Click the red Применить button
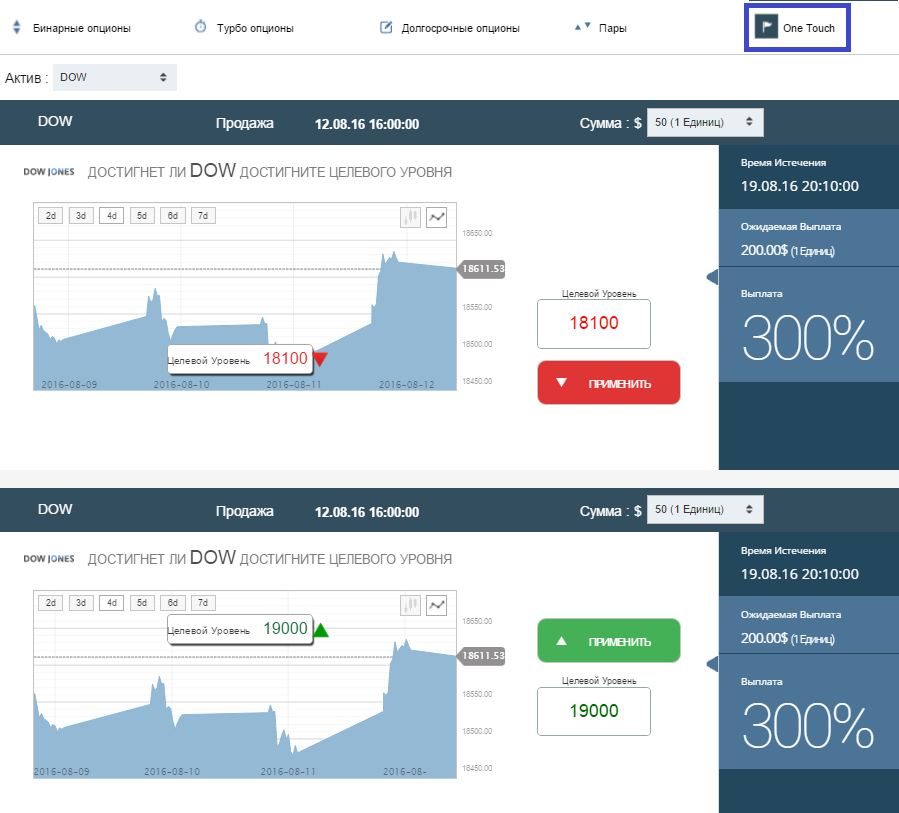This screenshot has width=899, height=813. point(609,383)
